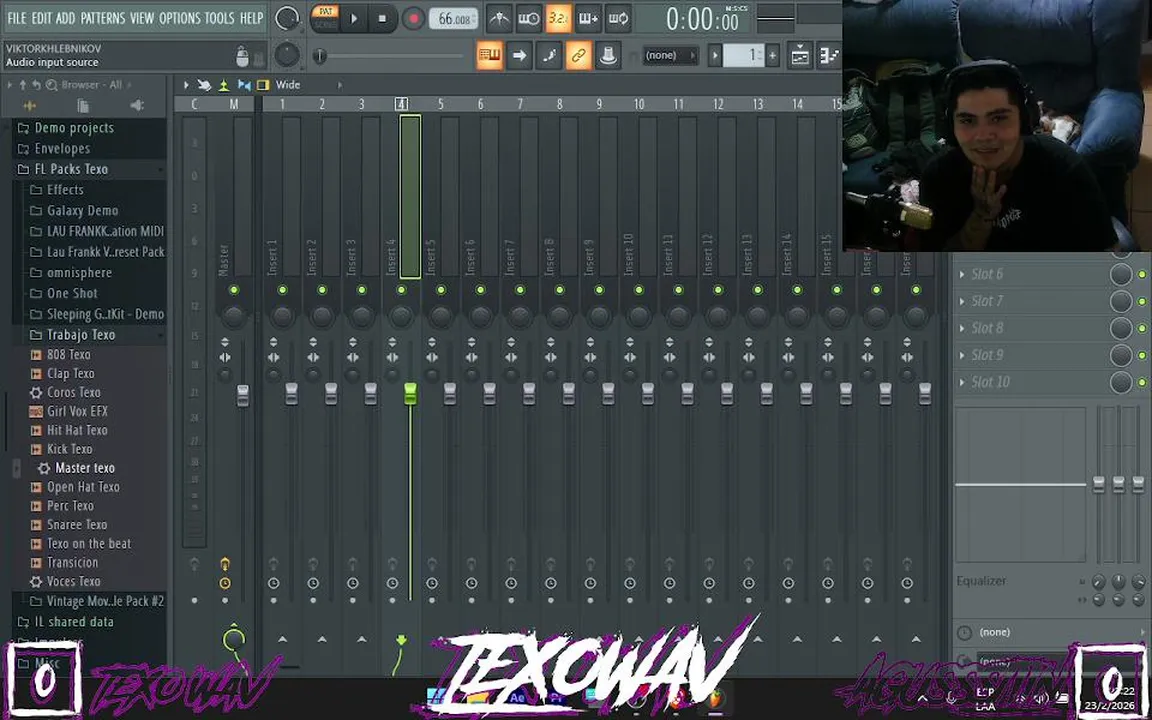The image size is (1152, 720).
Task: Toggle the 3.2.1 recording countdown
Action: click(x=558, y=18)
